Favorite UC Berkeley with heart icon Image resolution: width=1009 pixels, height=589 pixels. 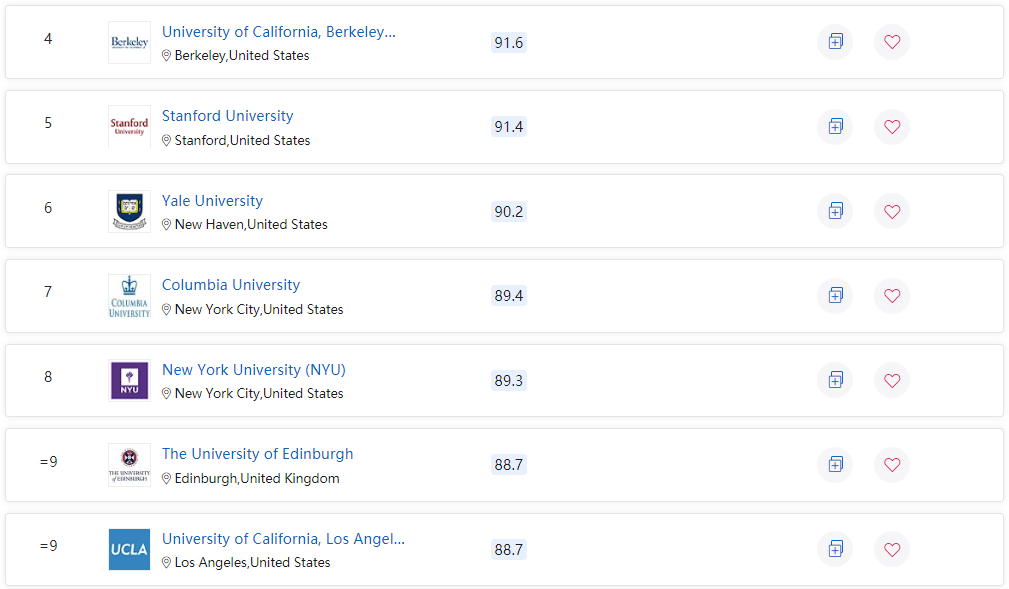click(x=892, y=42)
